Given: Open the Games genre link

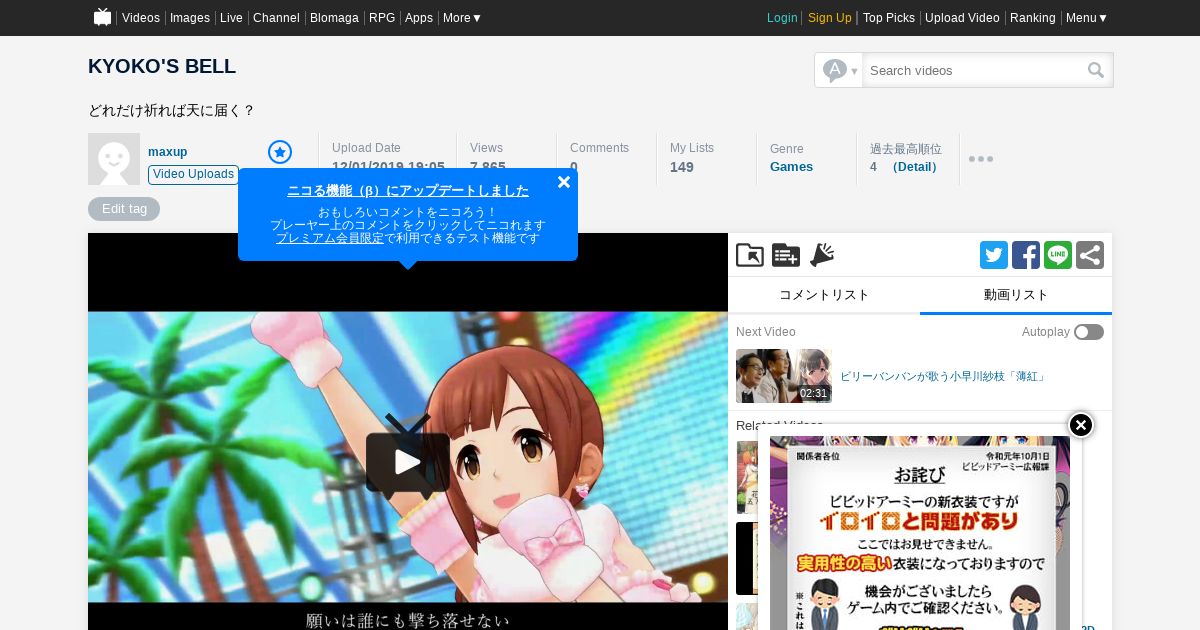Looking at the screenshot, I should [x=791, y=167].
